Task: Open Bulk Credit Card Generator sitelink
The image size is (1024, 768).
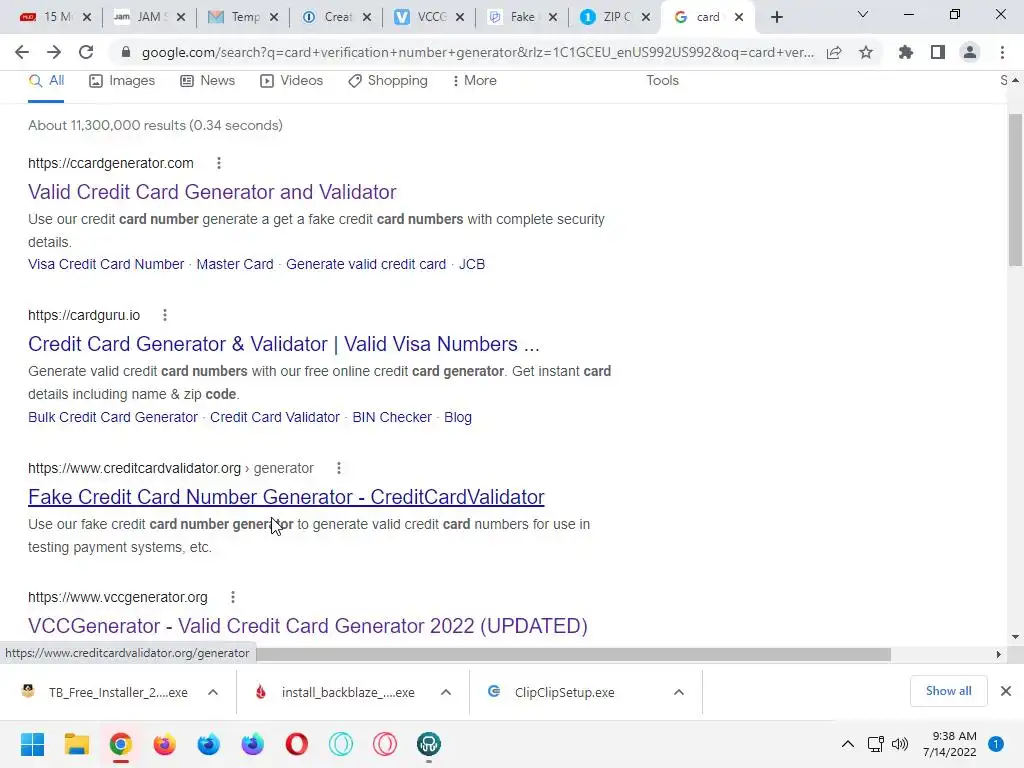Action: (x=112, y=417)
